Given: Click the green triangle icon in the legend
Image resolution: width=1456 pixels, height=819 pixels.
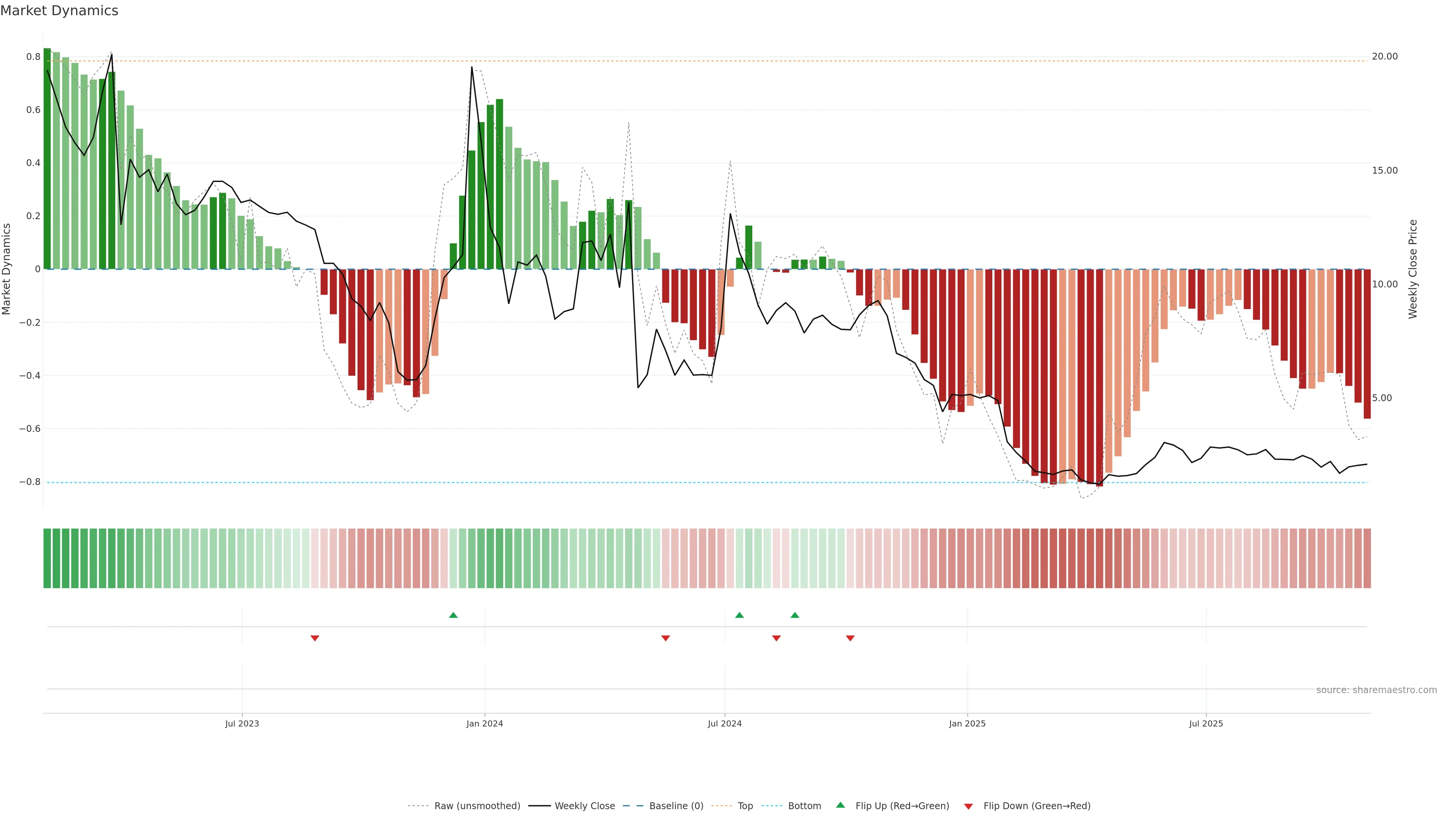Looking at the screenshot, I should (841, 805).
